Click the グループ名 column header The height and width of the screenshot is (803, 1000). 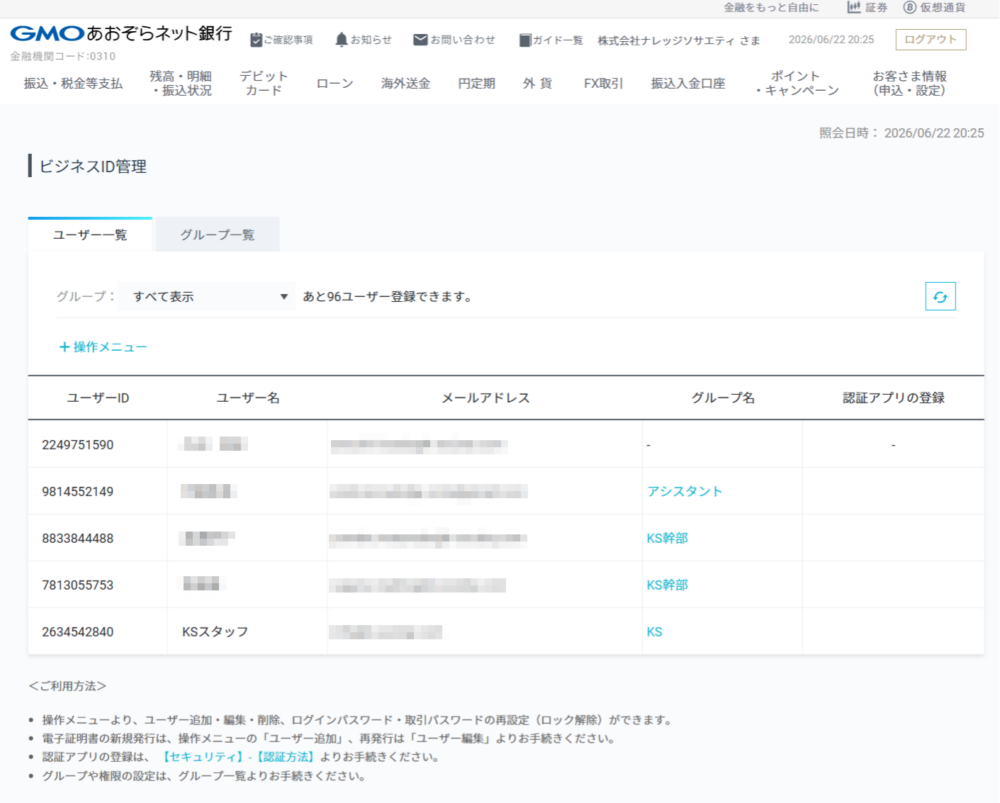(x=723, y=398)
